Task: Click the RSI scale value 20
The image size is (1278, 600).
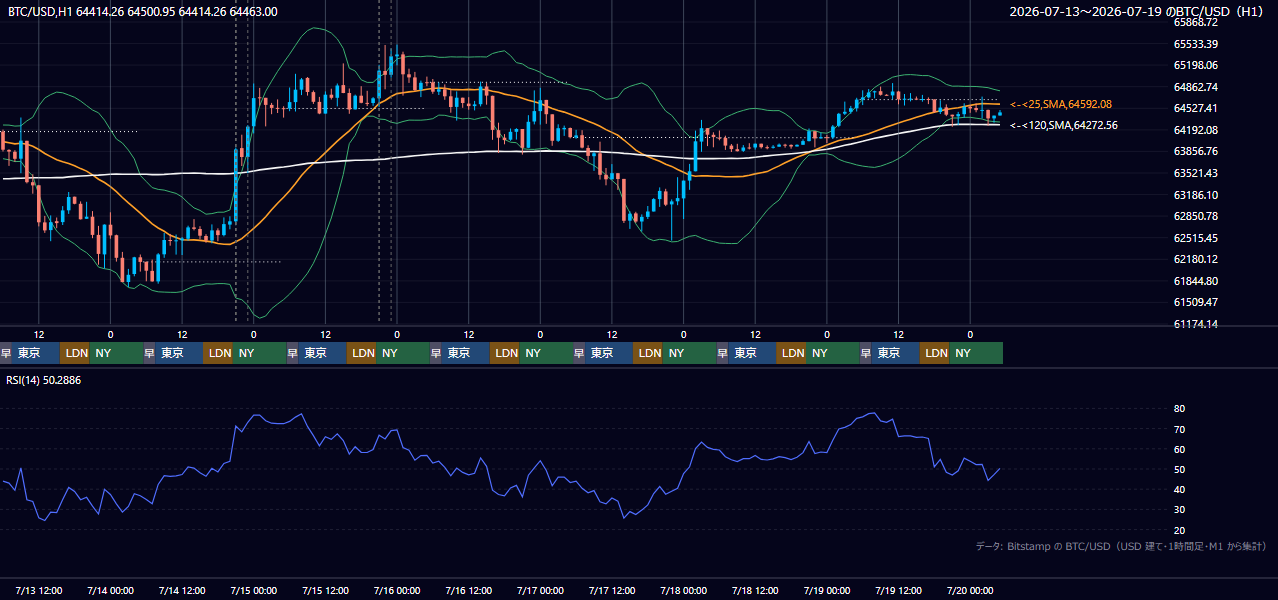Action: [1179, 530]
